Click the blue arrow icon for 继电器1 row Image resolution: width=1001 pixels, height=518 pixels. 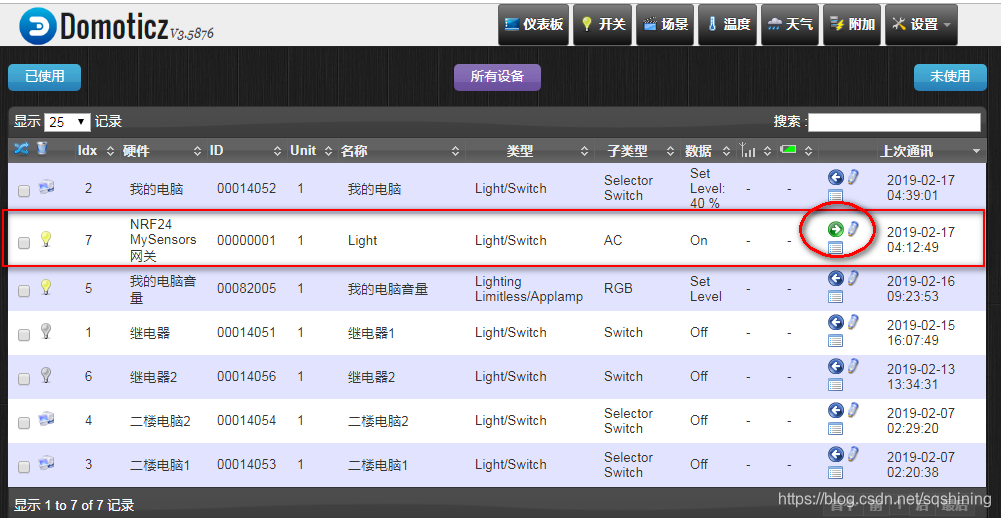835,322
